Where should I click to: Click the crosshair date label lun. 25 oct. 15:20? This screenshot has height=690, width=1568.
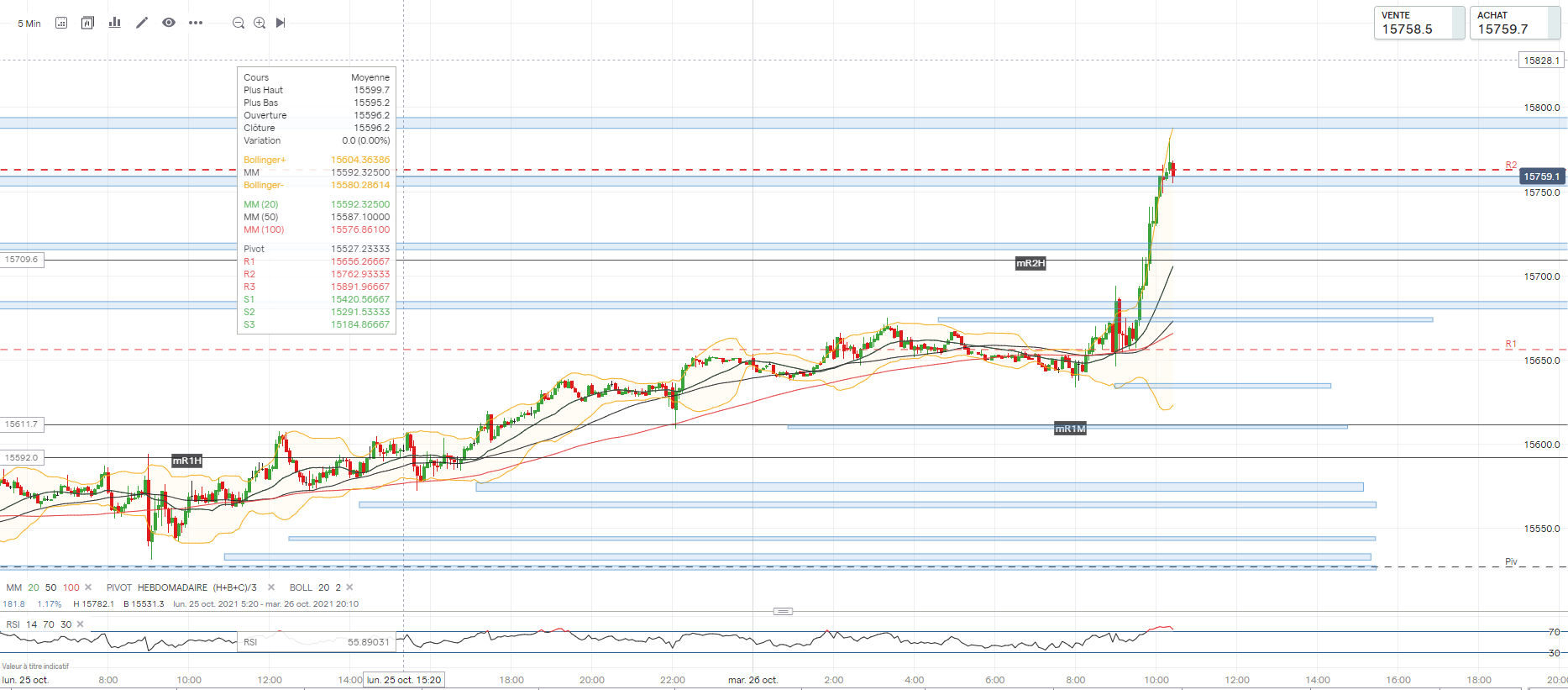404,680
